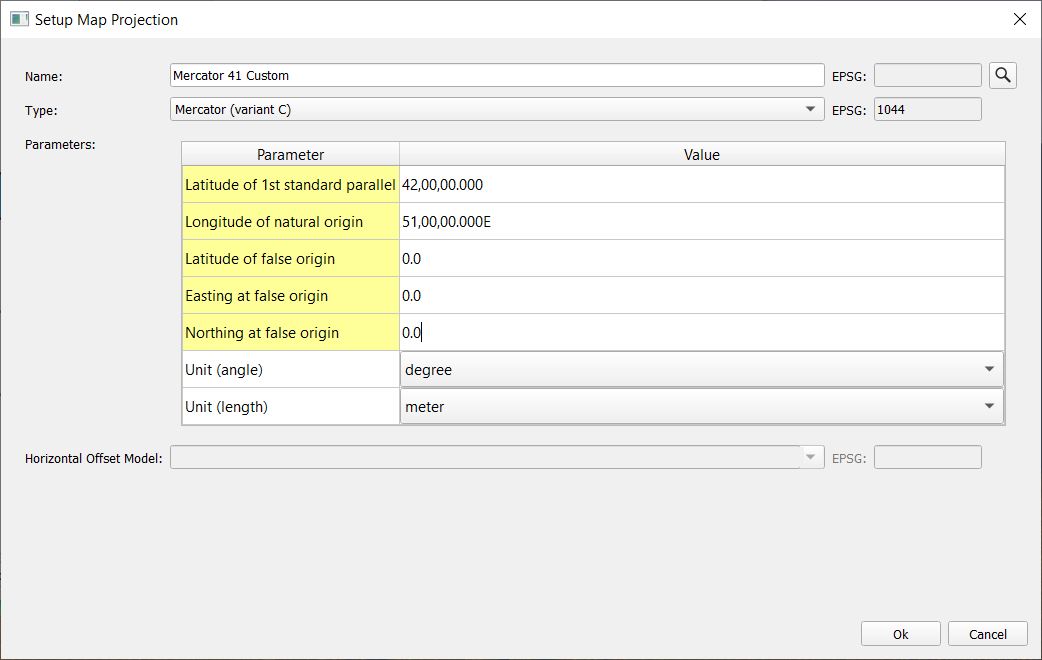Select the Easting at false origin label cell
This screenshot has width=1042, height=660.
290,295
